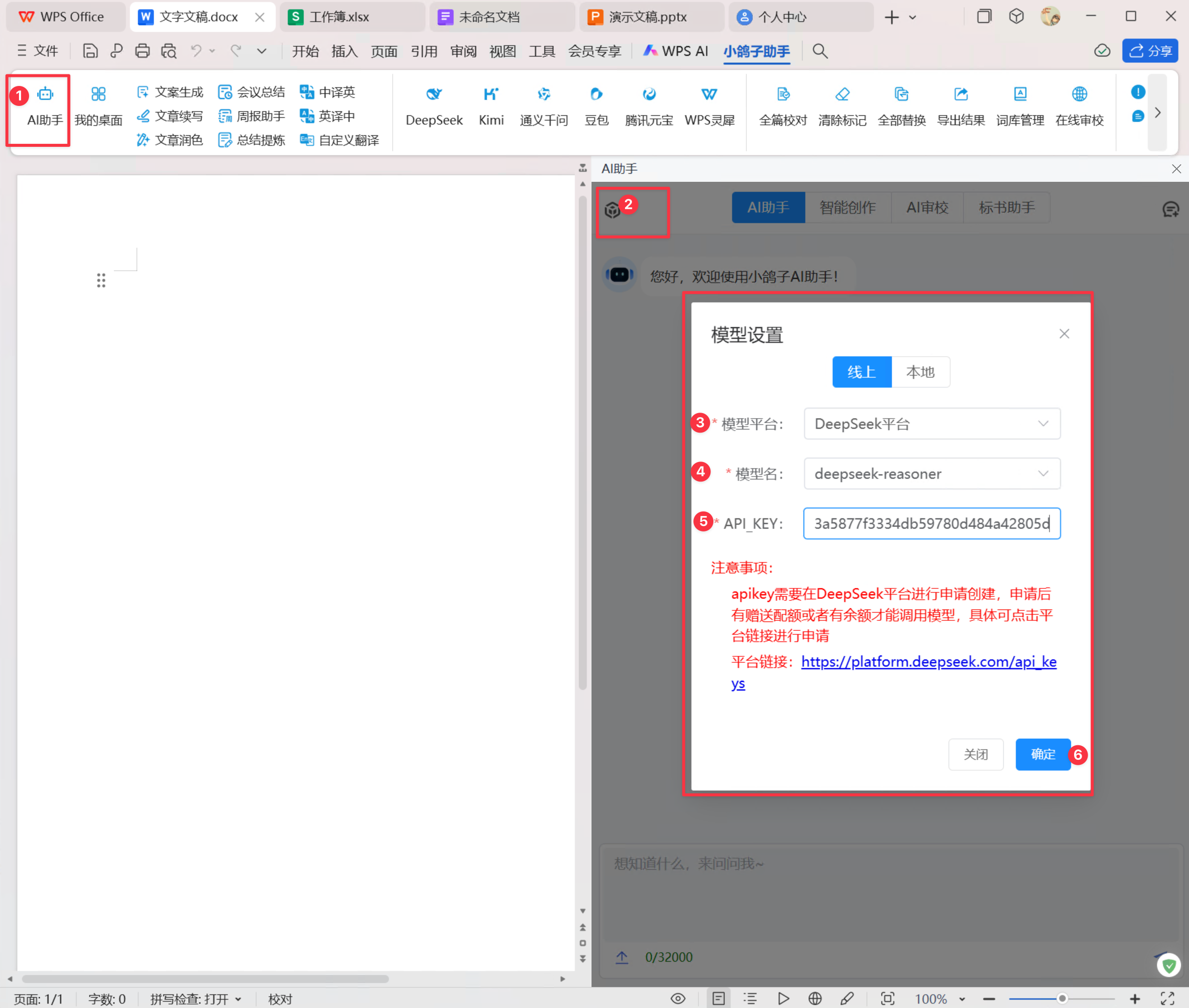Open the platform.deepseek.com api_keys link

pyautogui.click(x=928, y=662)
